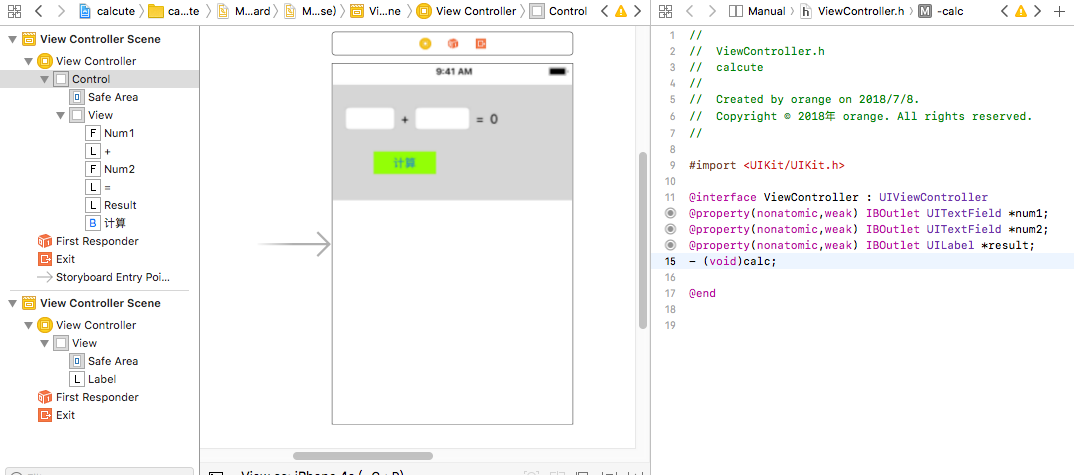Click the green 计算 button on the canvas

[405, 163]
